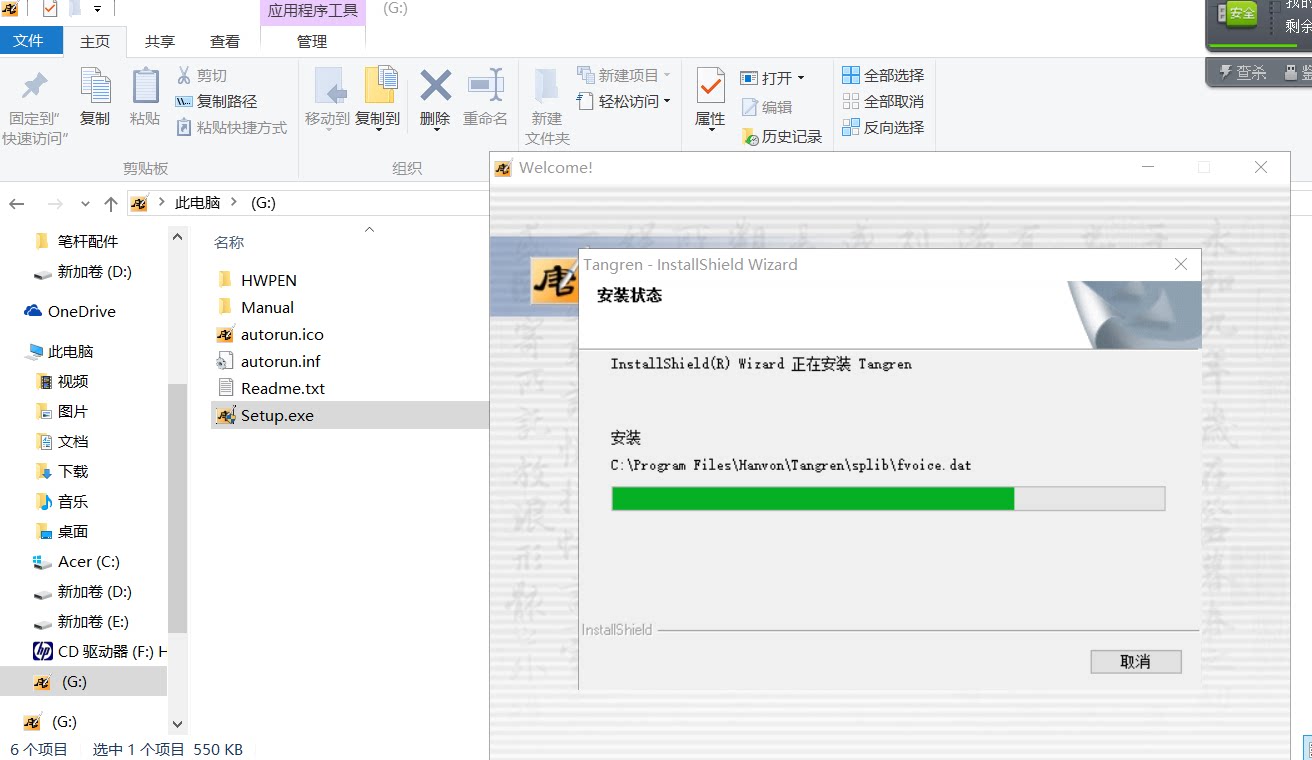Screen dimensions: 1312x760
Task: Select the Setup.exe file
Action: coord(265,415)
